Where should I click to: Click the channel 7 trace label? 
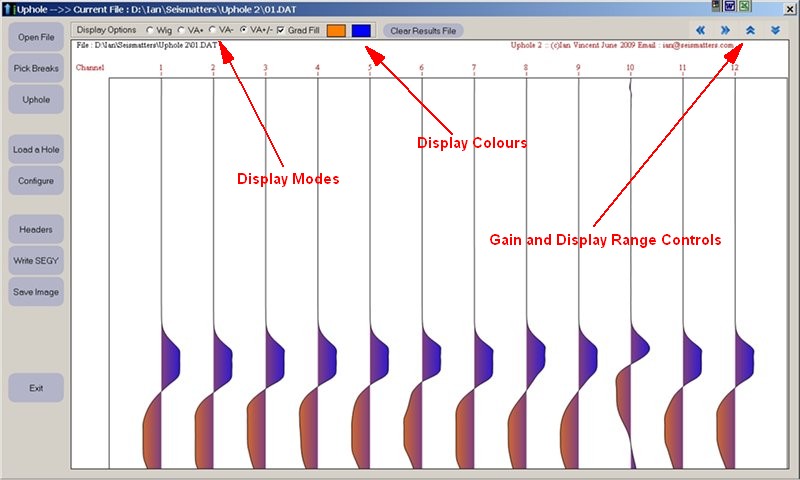point(474,67)
